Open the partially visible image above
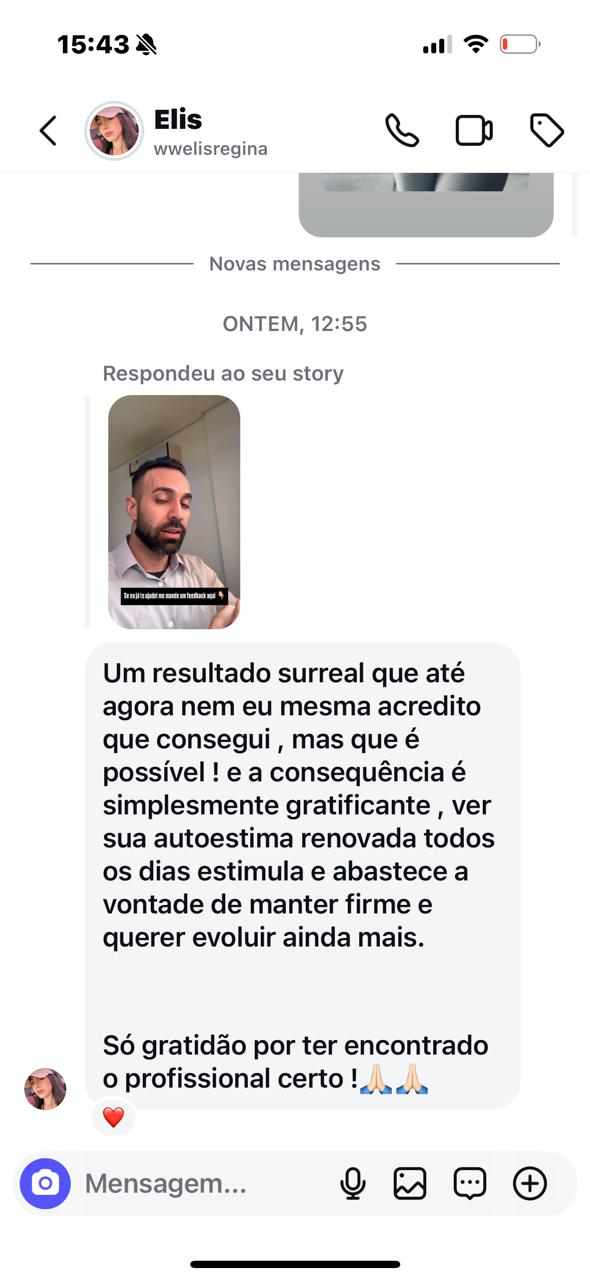Image resolution: width=590 pixels, height=1280 pixels. pos(426,204)
